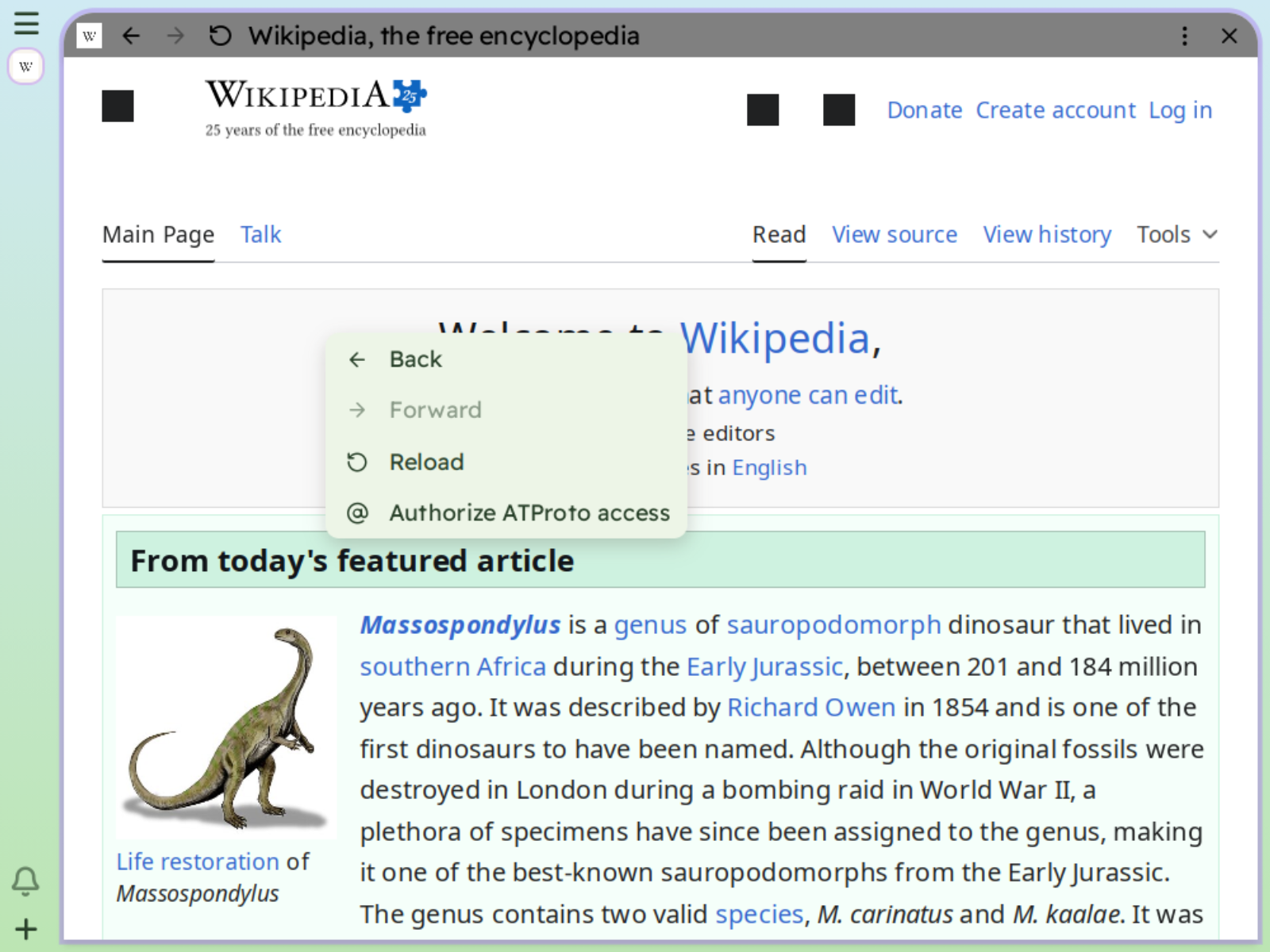Navigate back using the toolbar arrow

point(130,36)
